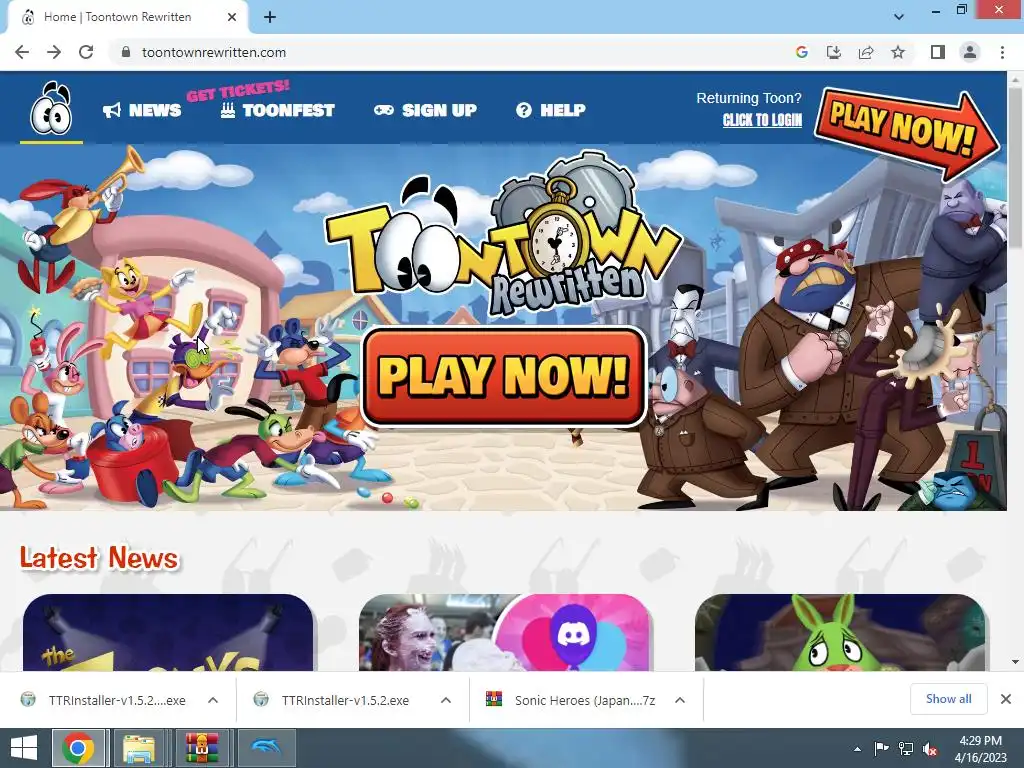Click the question mark icon beside Help
The image size is (1024, 768).
pos(524,110)
